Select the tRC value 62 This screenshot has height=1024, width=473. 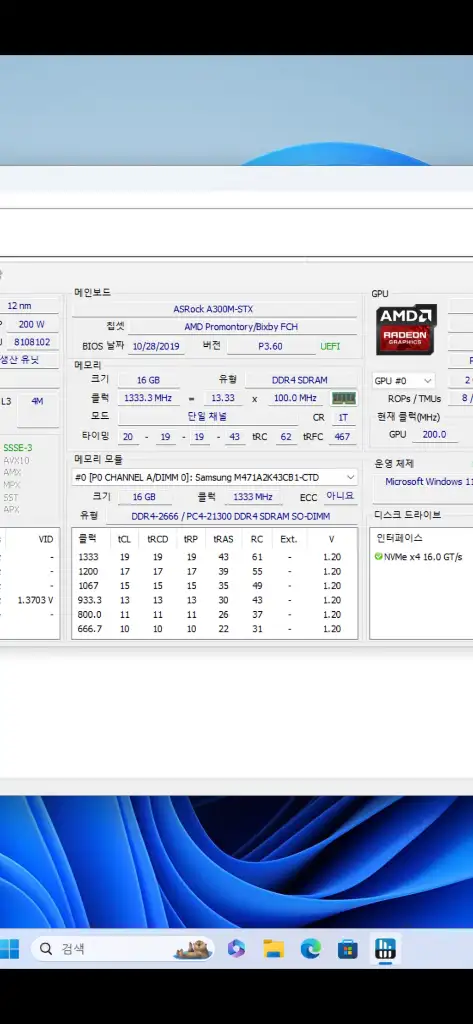click(x=285, y=436)
